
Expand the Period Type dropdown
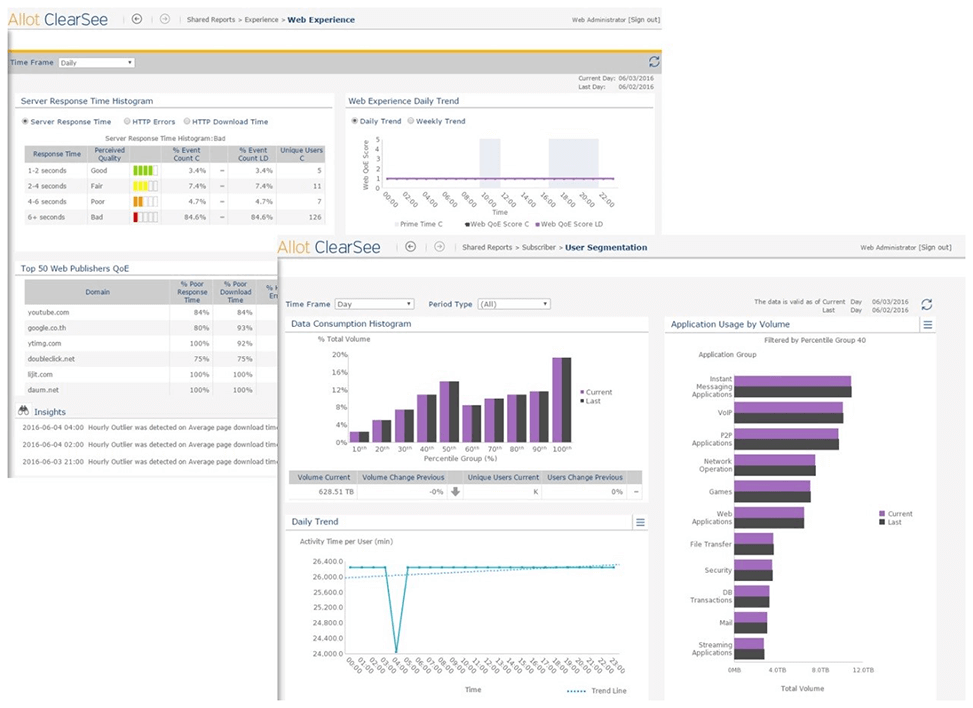tap(513, 304)
